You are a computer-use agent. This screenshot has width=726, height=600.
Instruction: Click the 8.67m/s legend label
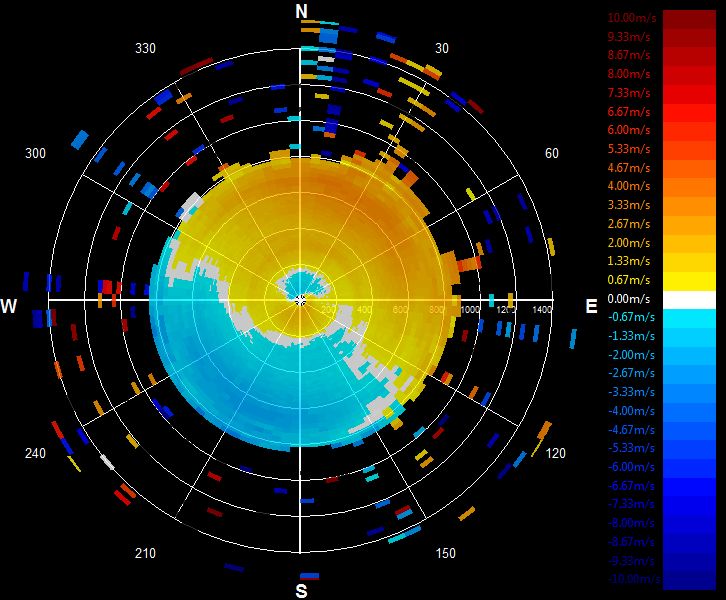pos(629,55)
